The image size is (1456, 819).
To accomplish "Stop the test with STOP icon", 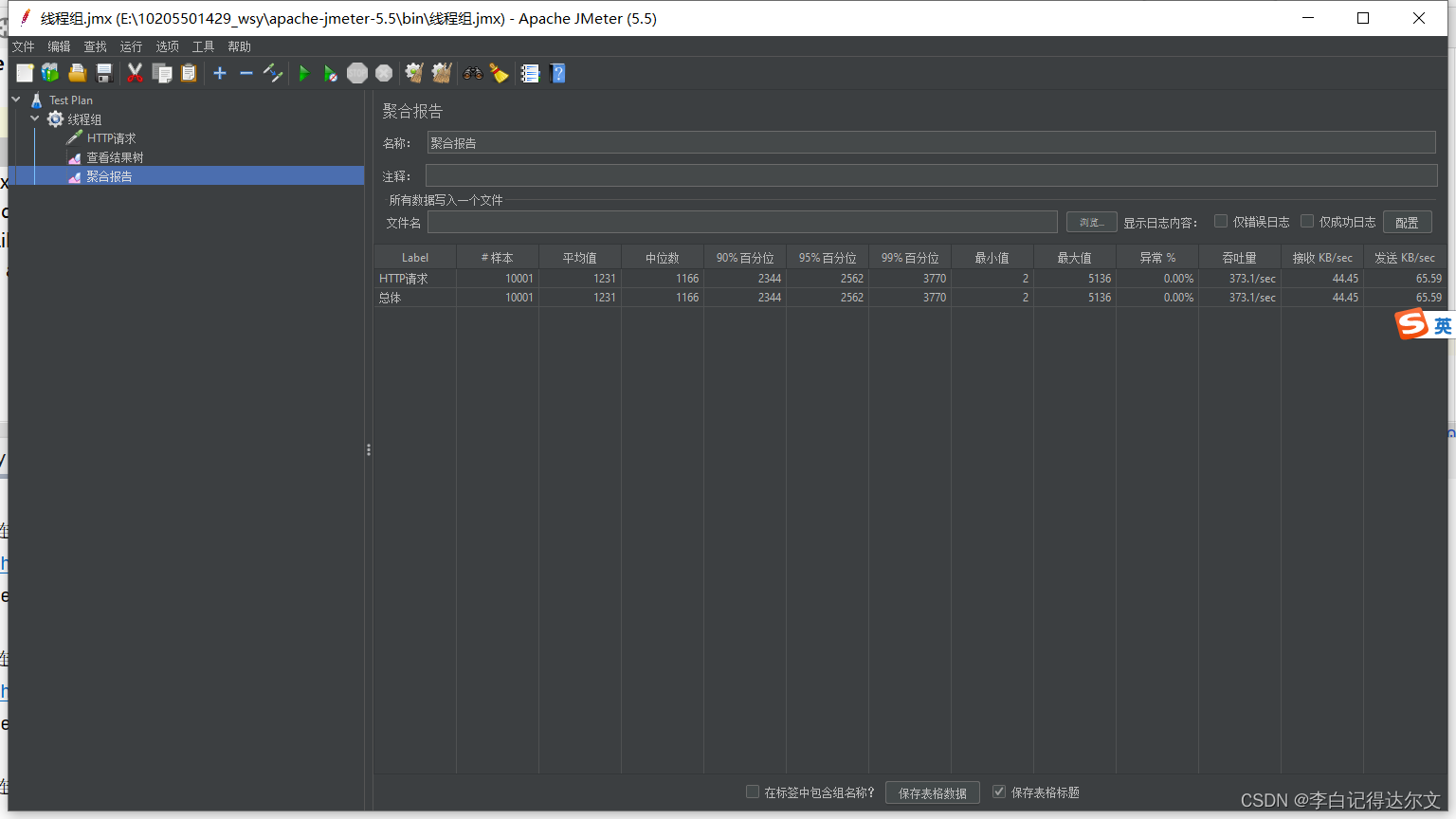I will click(357, 73).
